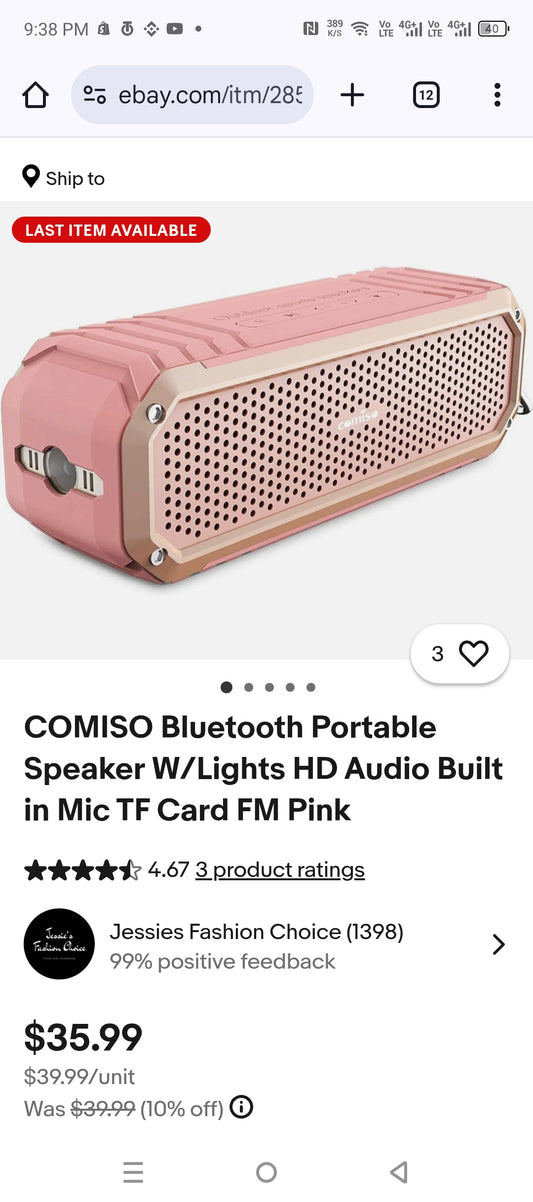This screenshot has height=1202, width=533.
Task: Open site settings icon in address bar
Action: (95, 95)
